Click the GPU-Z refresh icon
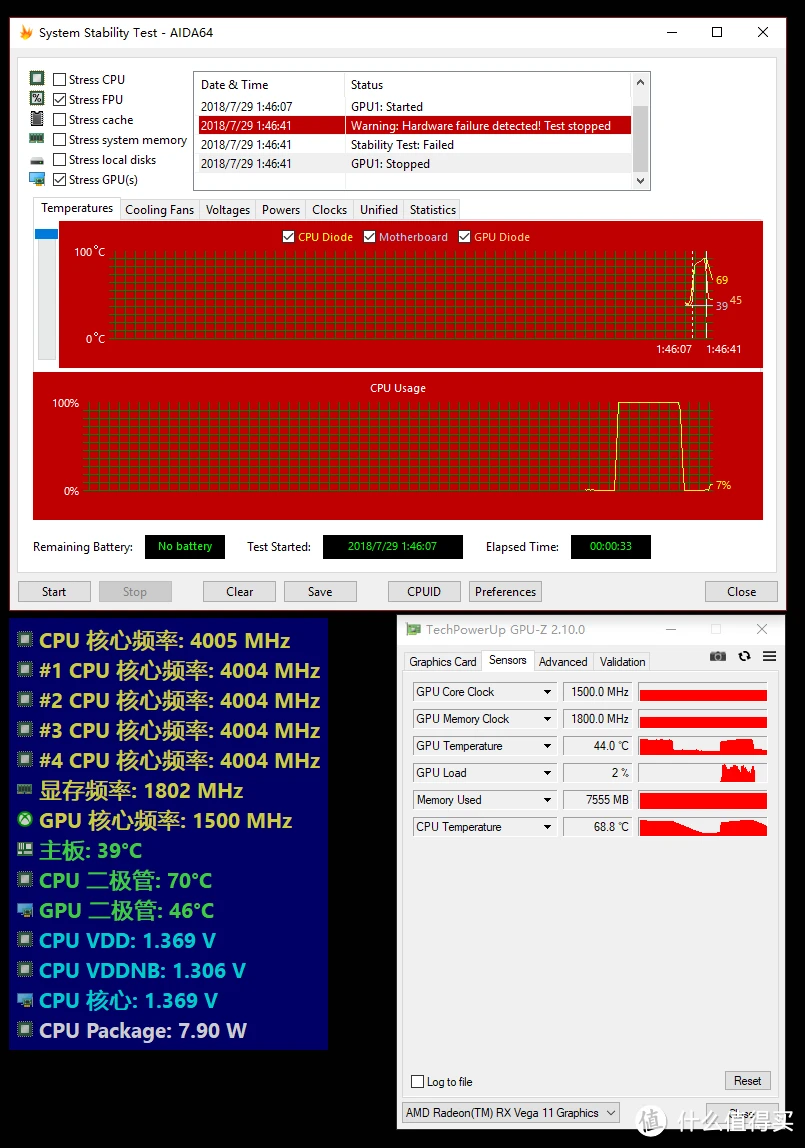The height and width of the screenshot is (1148, 805). click(744, 656)
